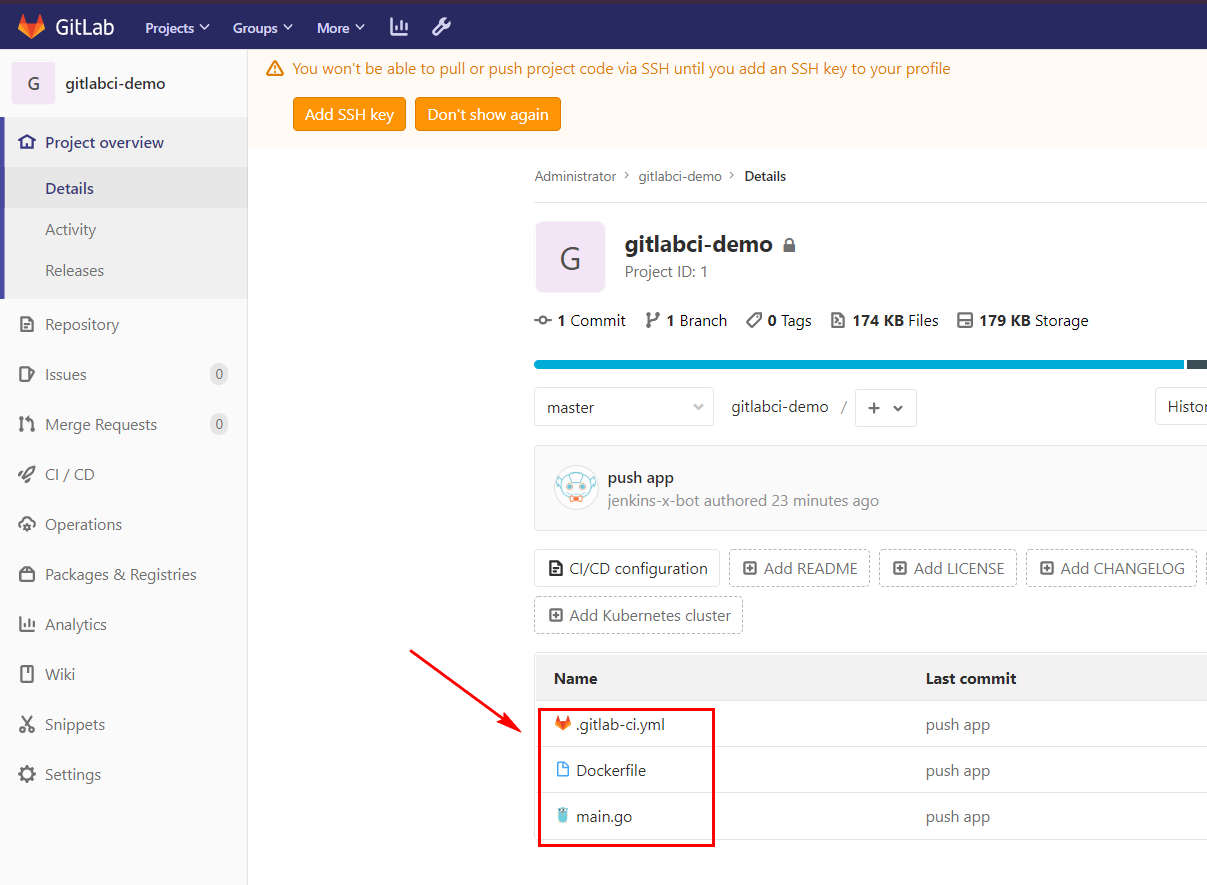Click the tag icon beside 0 Tags
This screenshot has height=885, width=1207.
coord(754,320)
